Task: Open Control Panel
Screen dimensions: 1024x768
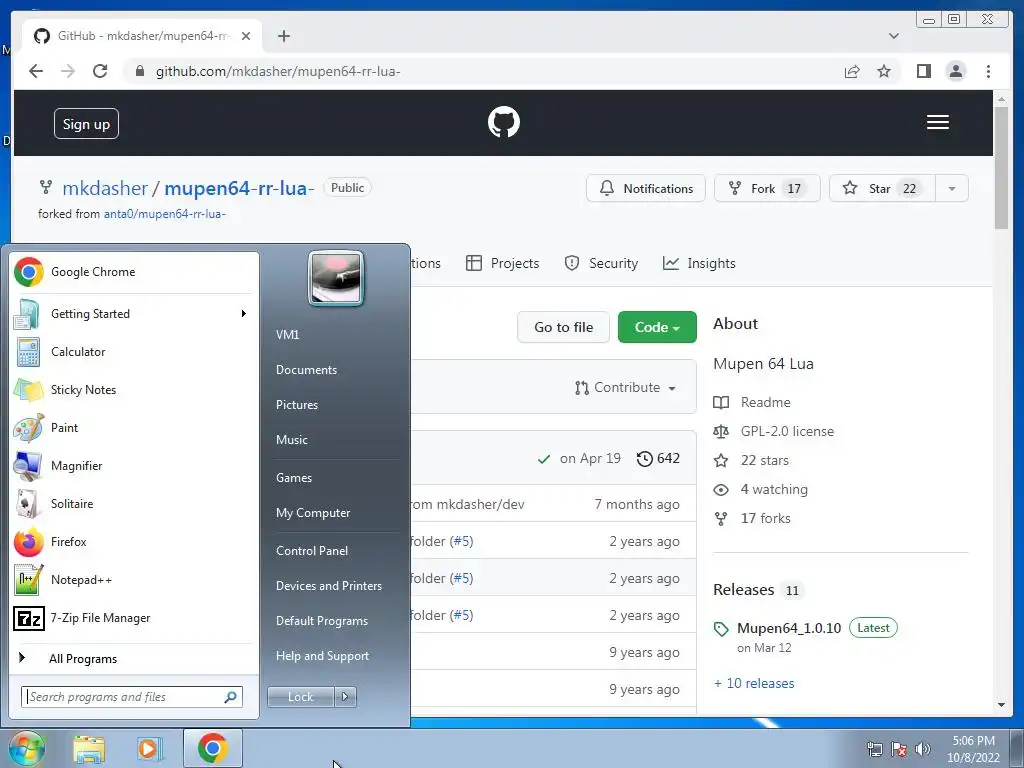Action: (312, 551)
